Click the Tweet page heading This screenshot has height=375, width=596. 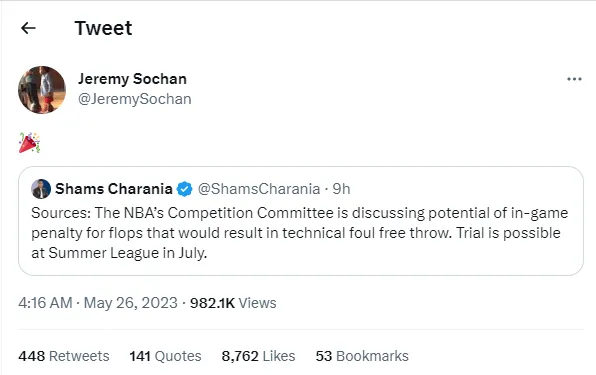103,28
